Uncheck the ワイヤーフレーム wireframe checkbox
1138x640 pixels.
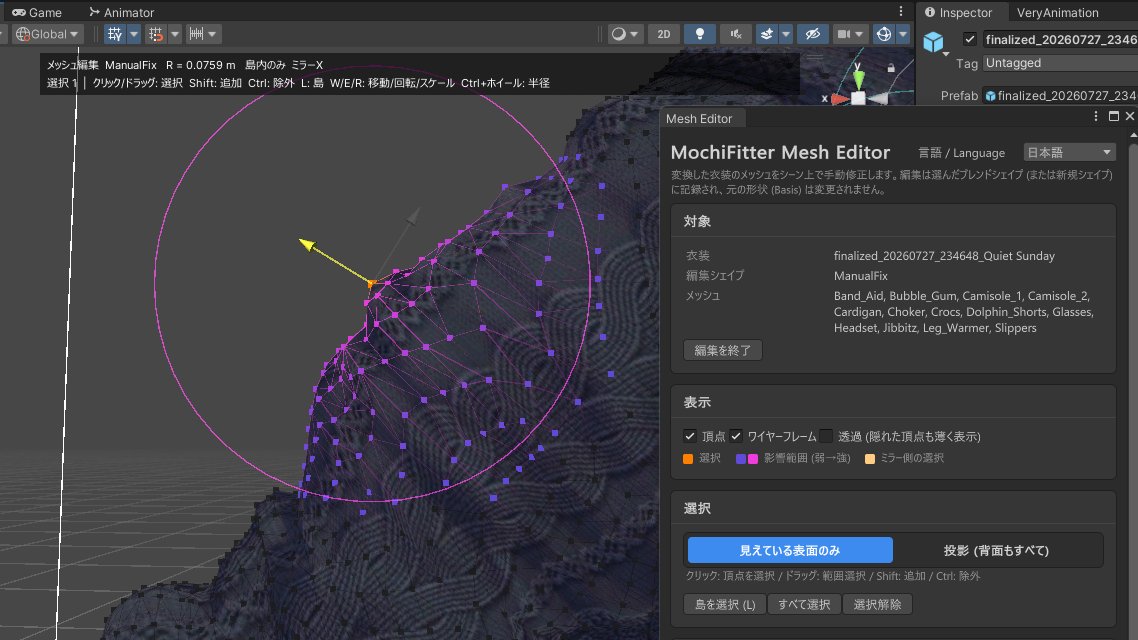(x=736, y=436)
